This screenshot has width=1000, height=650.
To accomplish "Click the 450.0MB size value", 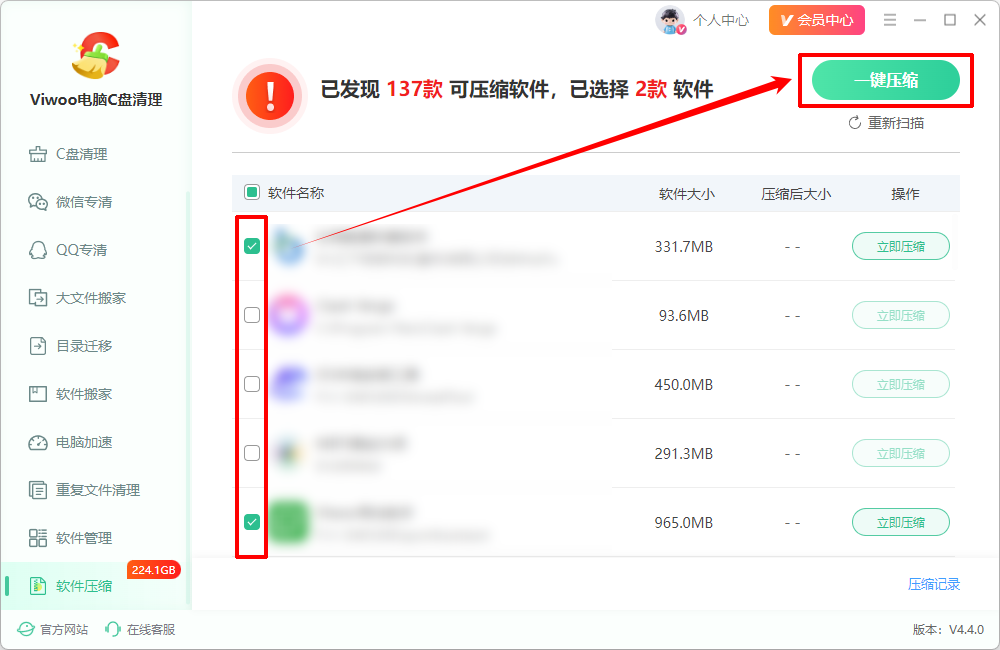I will tap(684, 385).
